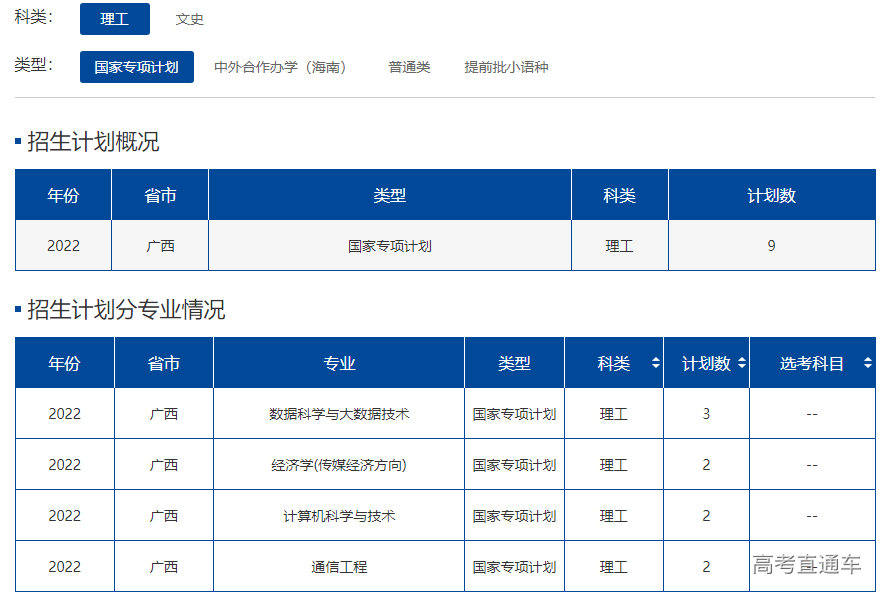Select the 经济学(传媒经济方向) major row
The height and width of the screenshot is (604, 890).
pyautogui.click(x=340, y=464)
